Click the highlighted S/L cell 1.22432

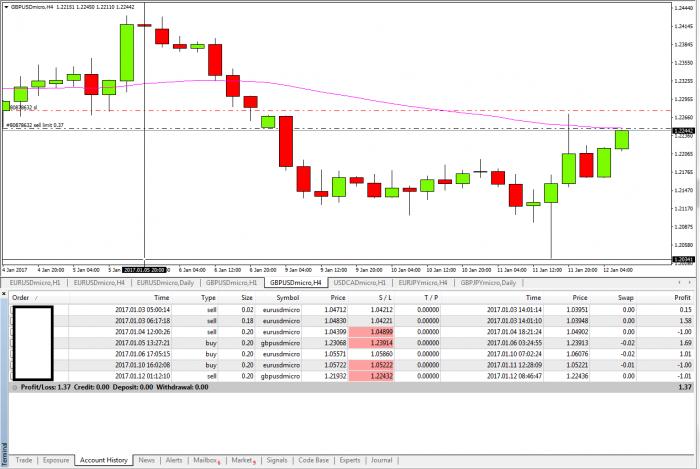pyautogui.click(x=371, y=377)
